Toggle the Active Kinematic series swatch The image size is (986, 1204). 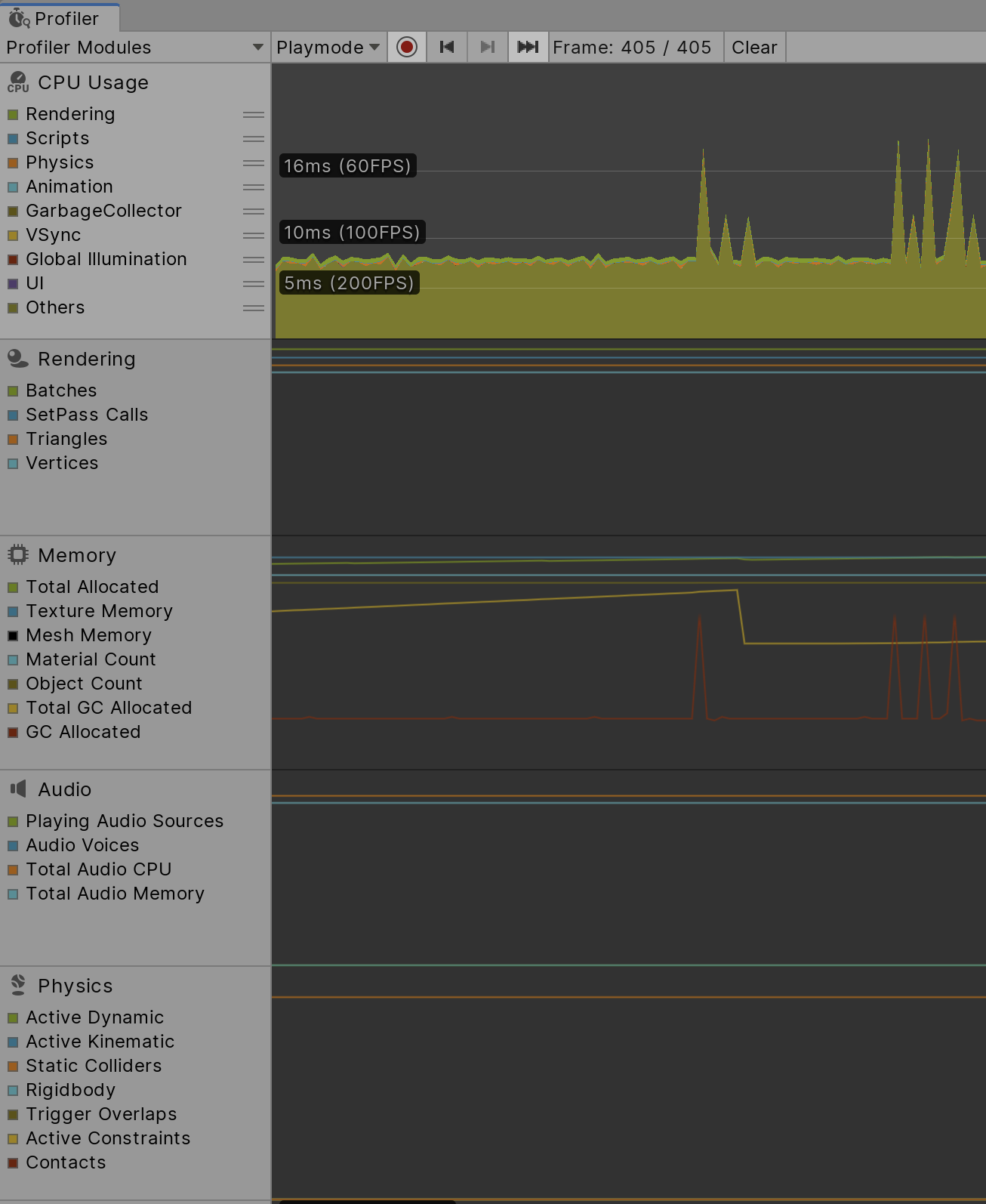point(13,1042)
